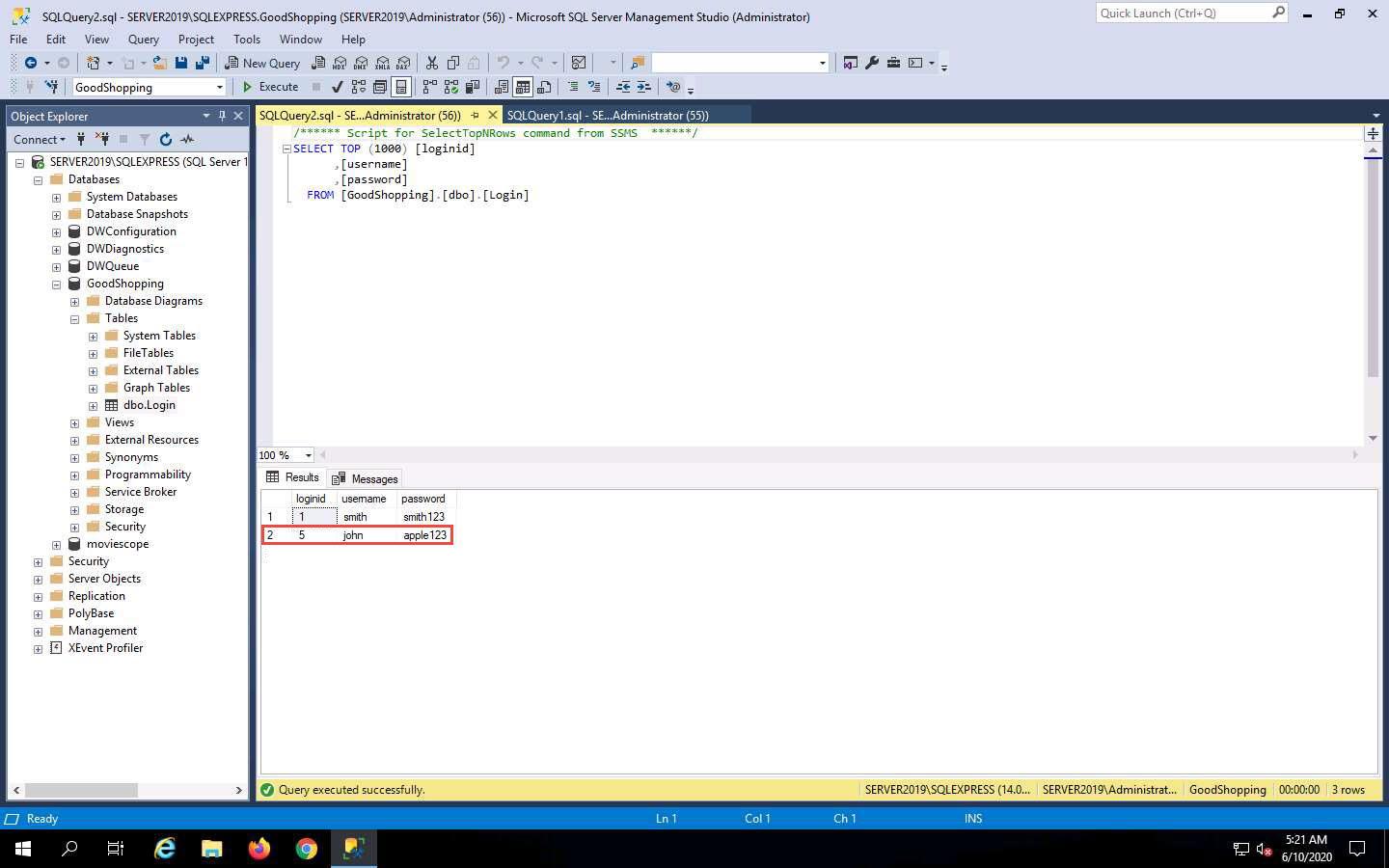Select the Results to Grid icon
Image resolution: width=1389 pixels, height=868 pixels.
522,87
